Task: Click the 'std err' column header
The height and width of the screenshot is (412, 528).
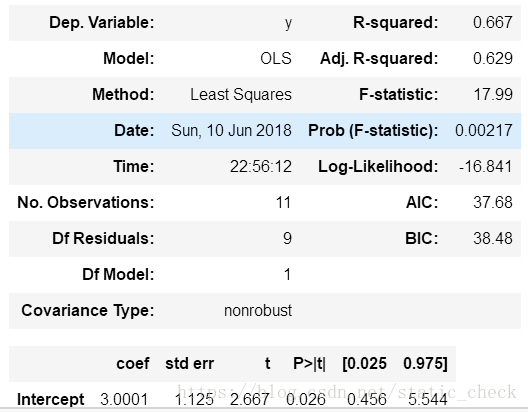Action: pos(190,364)
